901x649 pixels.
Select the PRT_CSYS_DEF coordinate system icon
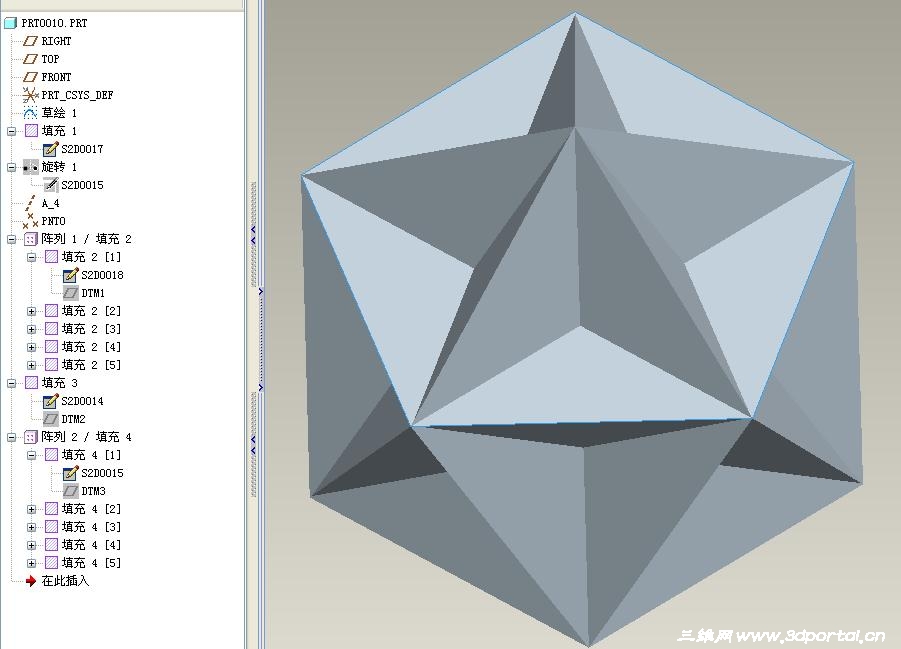click(30, 95)
